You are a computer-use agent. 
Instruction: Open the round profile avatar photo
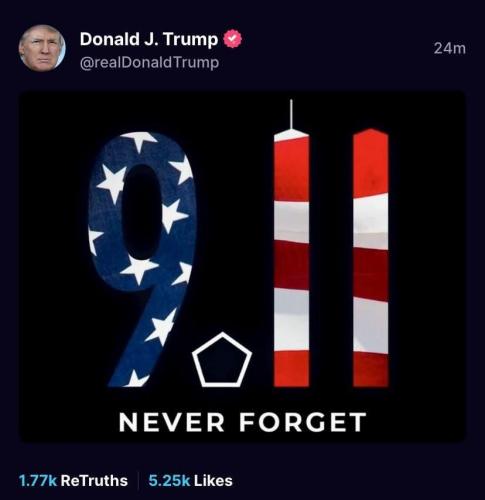tap(42, 48)
